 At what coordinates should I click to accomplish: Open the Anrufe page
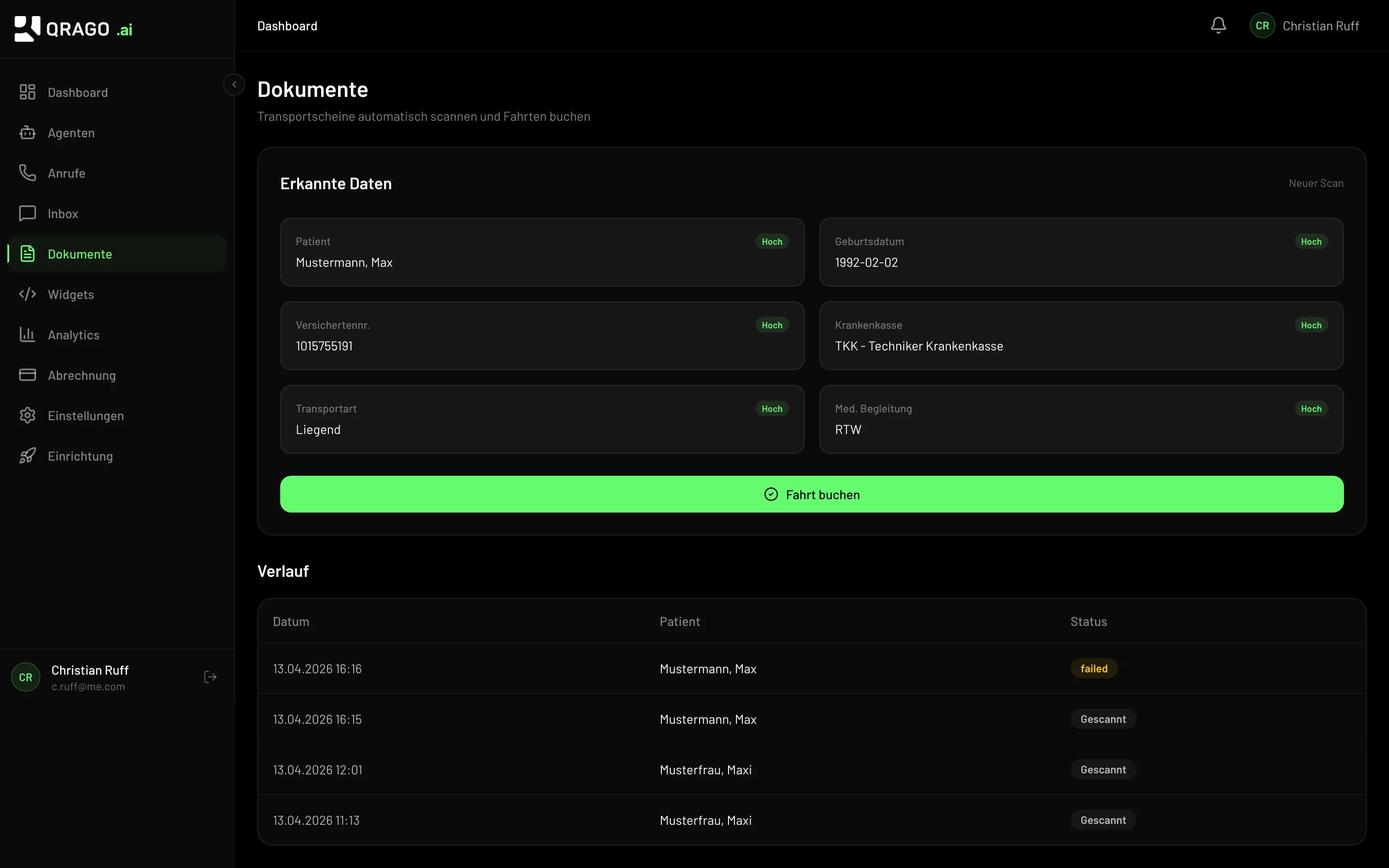coord(117,173)
